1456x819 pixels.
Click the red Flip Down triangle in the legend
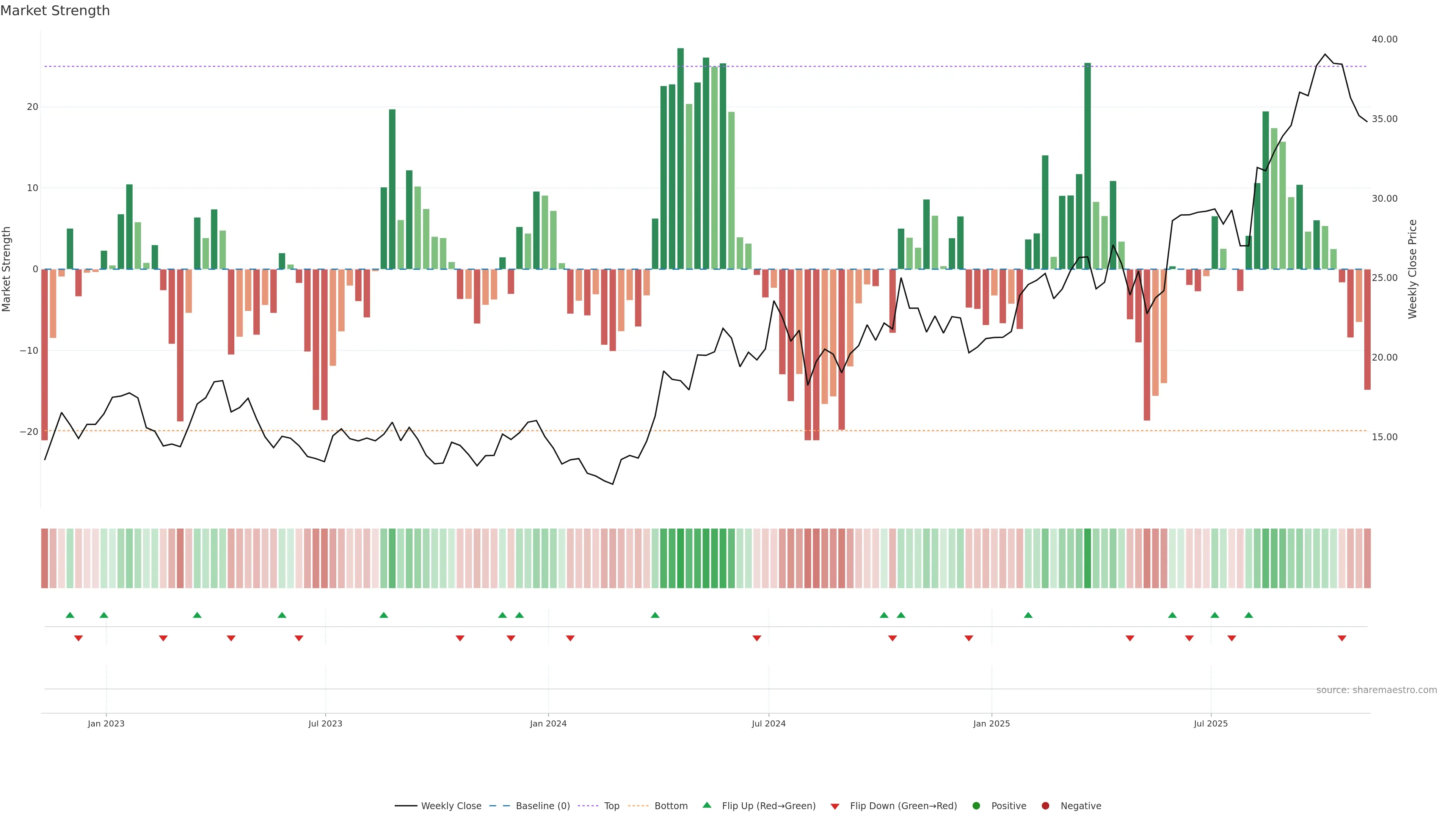pyautogui.click(x=835, y=806)
